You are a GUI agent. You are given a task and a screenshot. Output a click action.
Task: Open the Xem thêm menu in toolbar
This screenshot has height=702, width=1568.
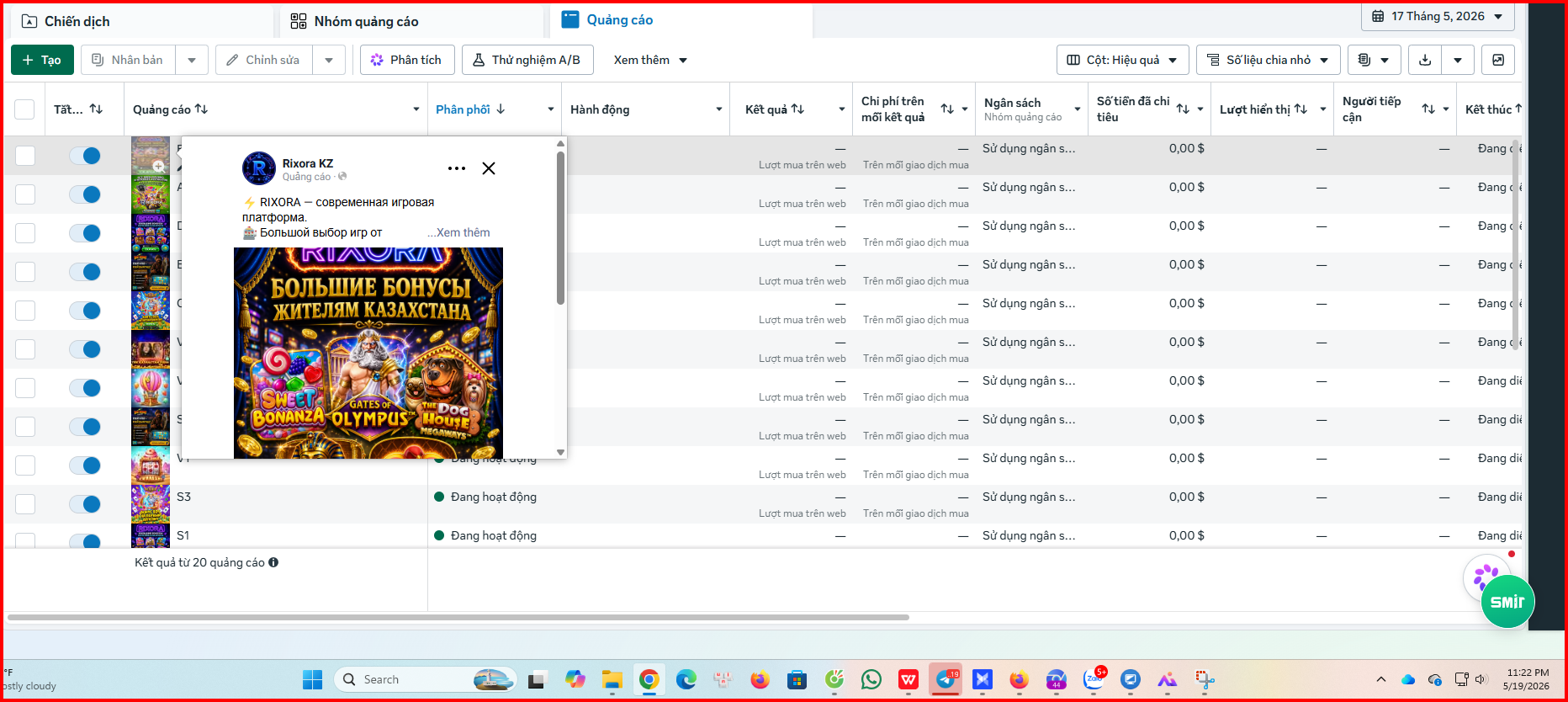coord(650,60)
